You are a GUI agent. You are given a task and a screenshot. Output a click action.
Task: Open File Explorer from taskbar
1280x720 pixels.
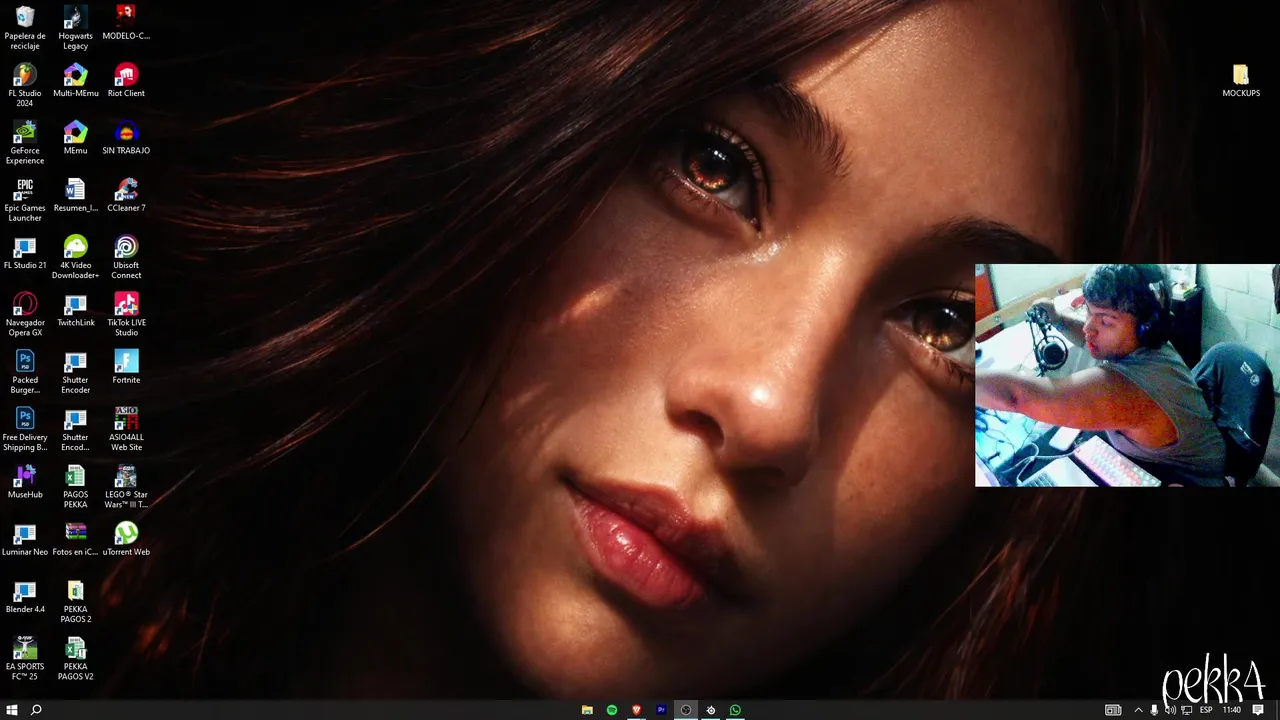[x=587, y=710]
